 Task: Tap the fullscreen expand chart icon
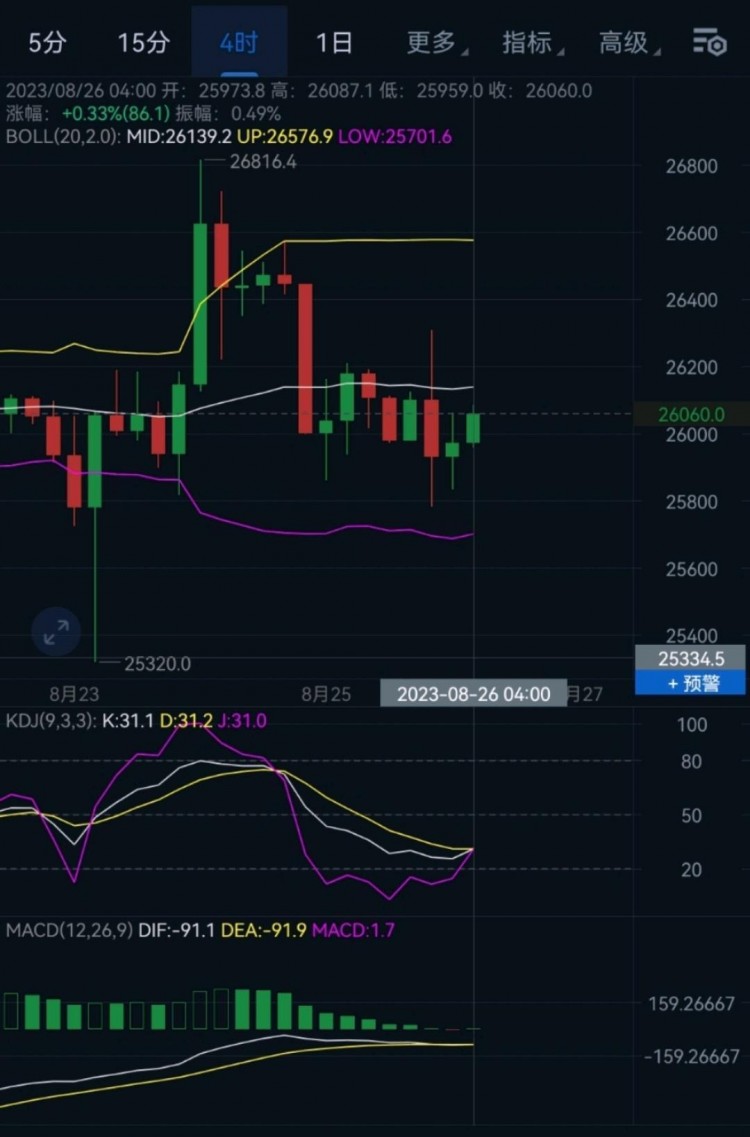pos(56,632)
